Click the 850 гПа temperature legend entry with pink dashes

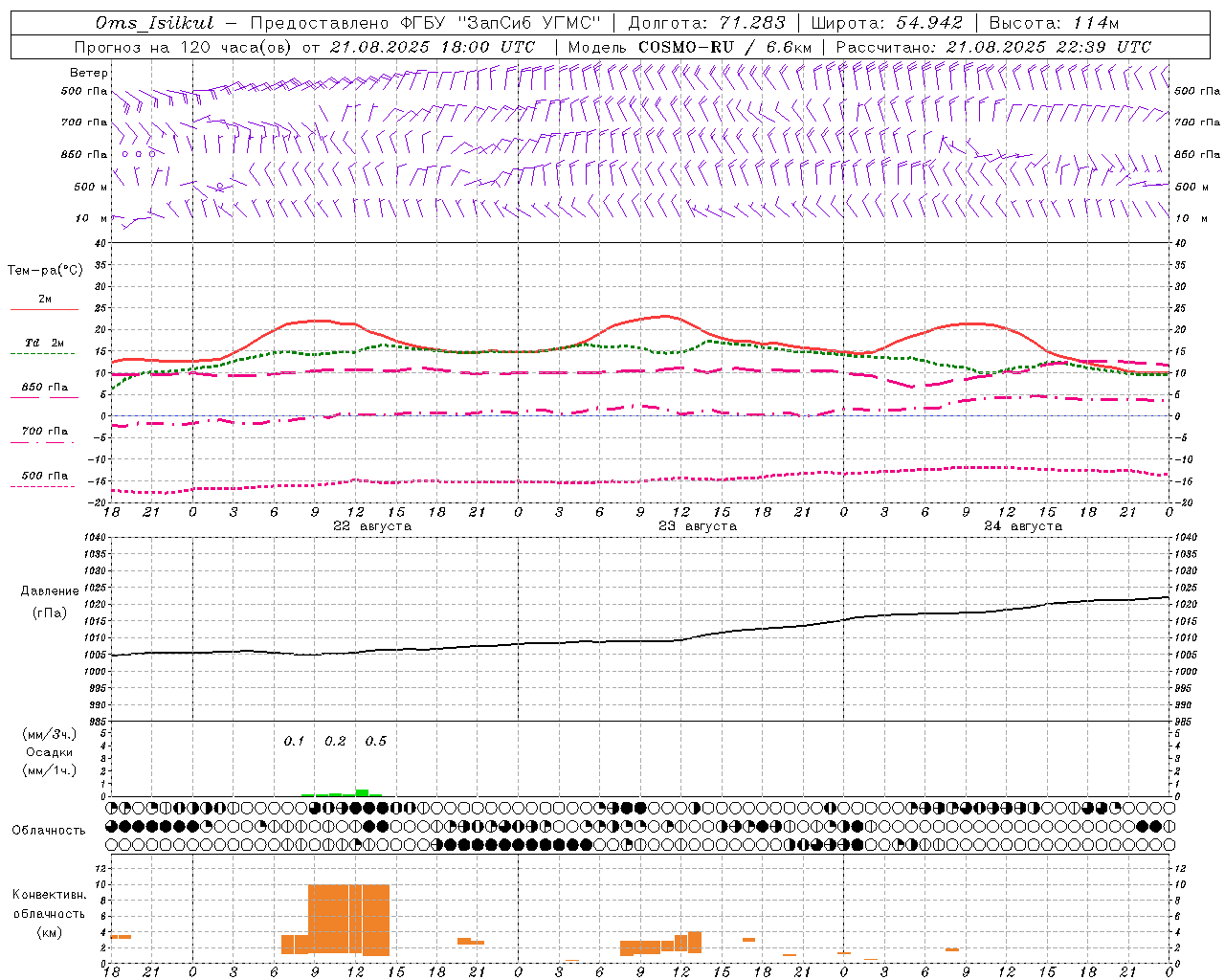44,388
